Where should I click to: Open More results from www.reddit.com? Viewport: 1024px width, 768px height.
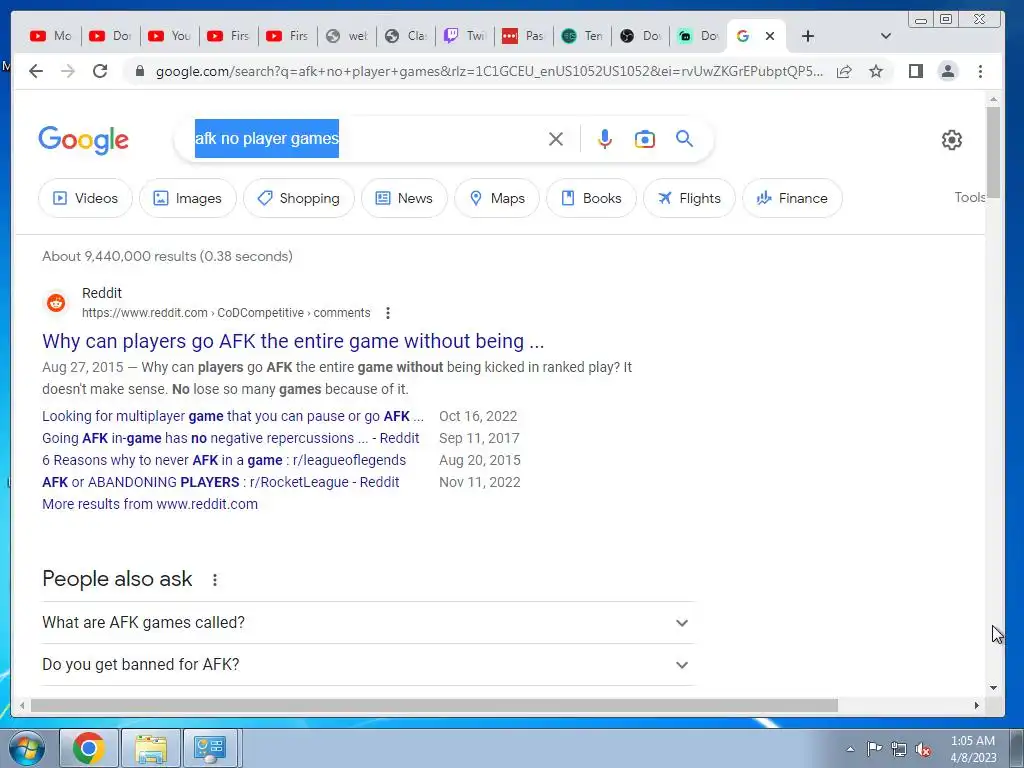[x=150, y=504]
